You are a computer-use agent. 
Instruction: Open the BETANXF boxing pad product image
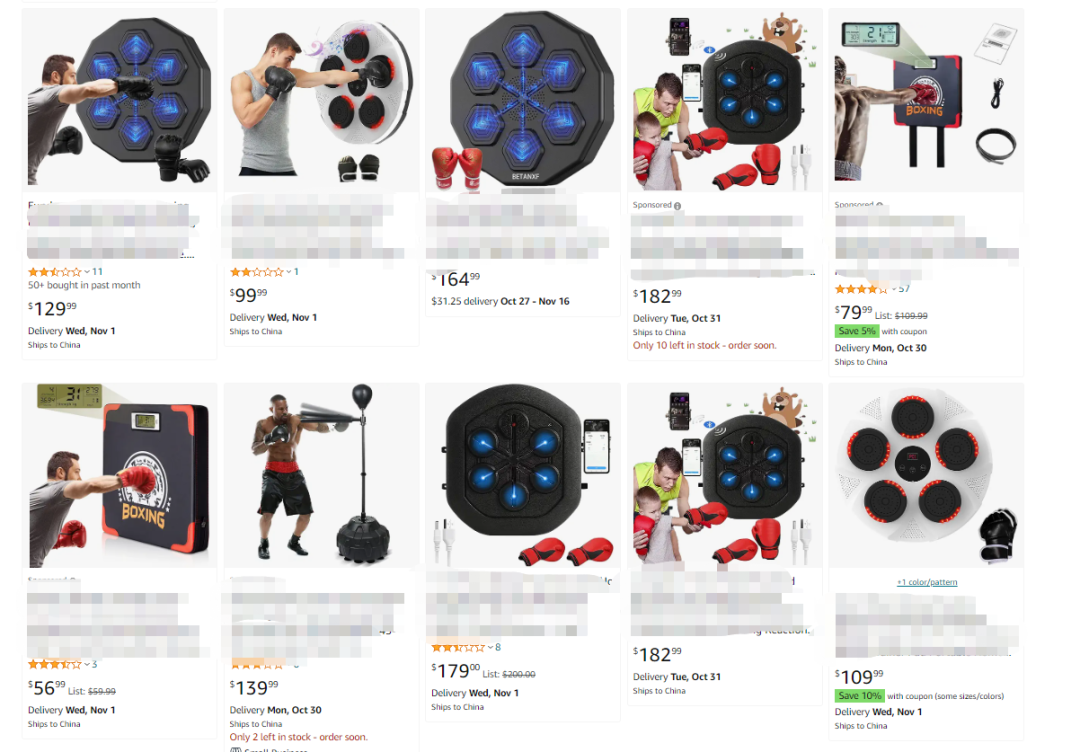coord(523,101)
